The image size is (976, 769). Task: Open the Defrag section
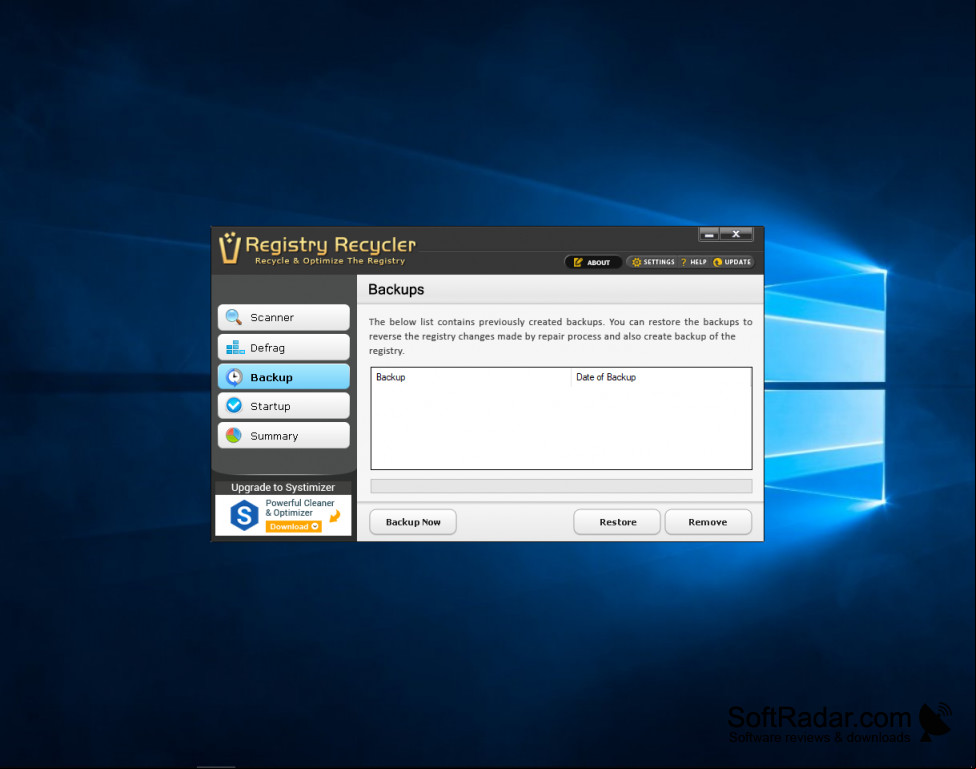(283, 347)
